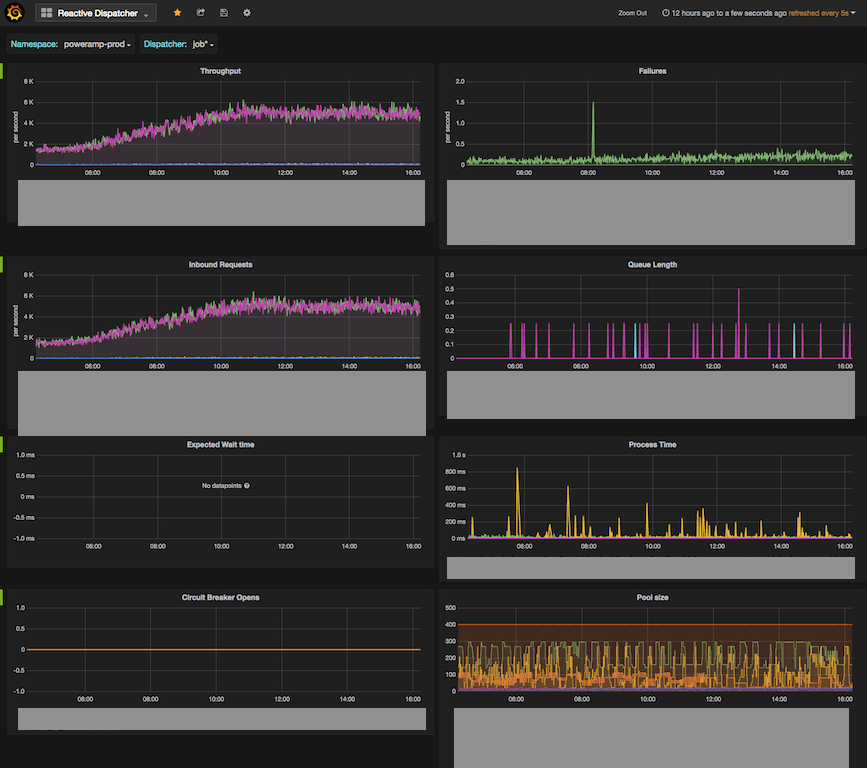Open the Inbound Requests panel title menu
The height and width of the screenshot is (768, 867).
pyautogui.click(x=220, y=264)
